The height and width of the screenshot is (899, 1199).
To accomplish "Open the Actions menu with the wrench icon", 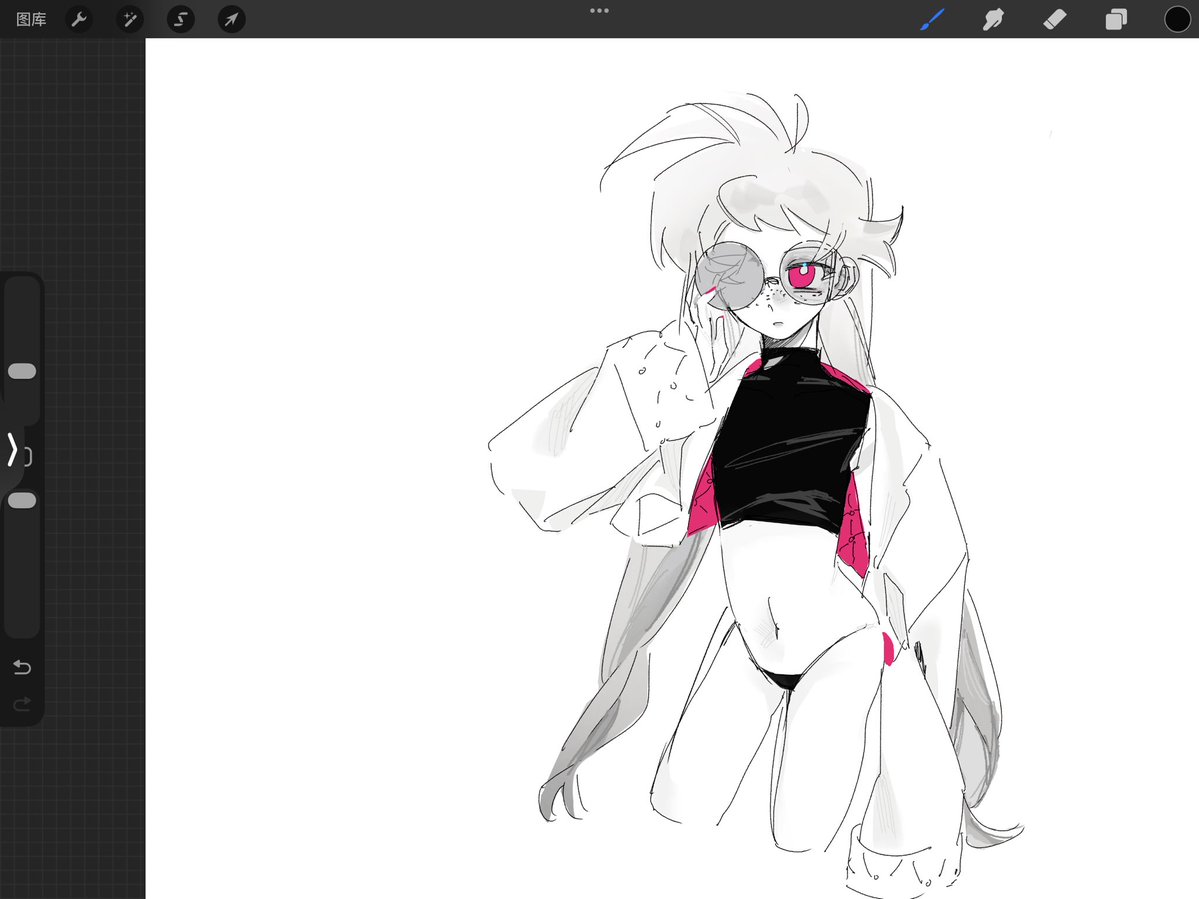I will (x=79, y=19).
